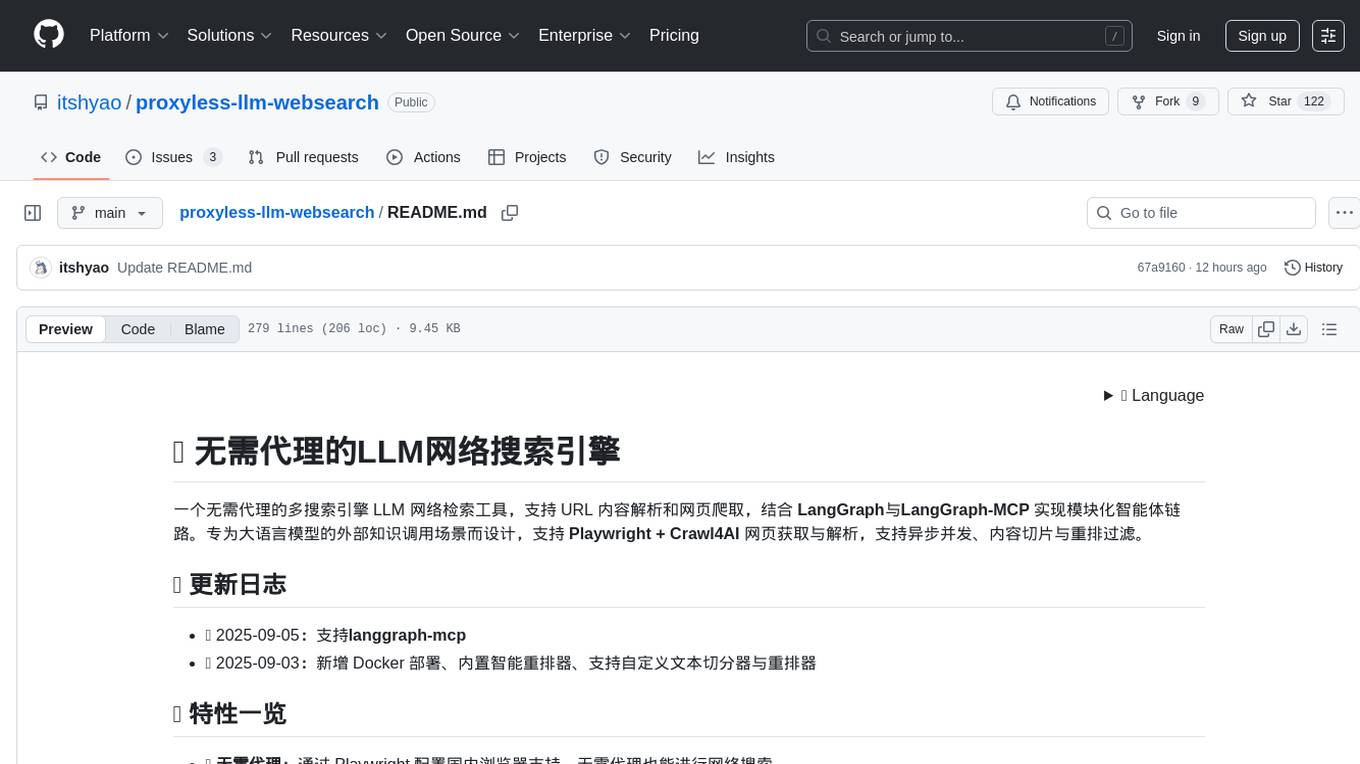Viewport: 1360px width, 764px height.
Task: Open the Resources dropdown
Action: coord(338,35)
